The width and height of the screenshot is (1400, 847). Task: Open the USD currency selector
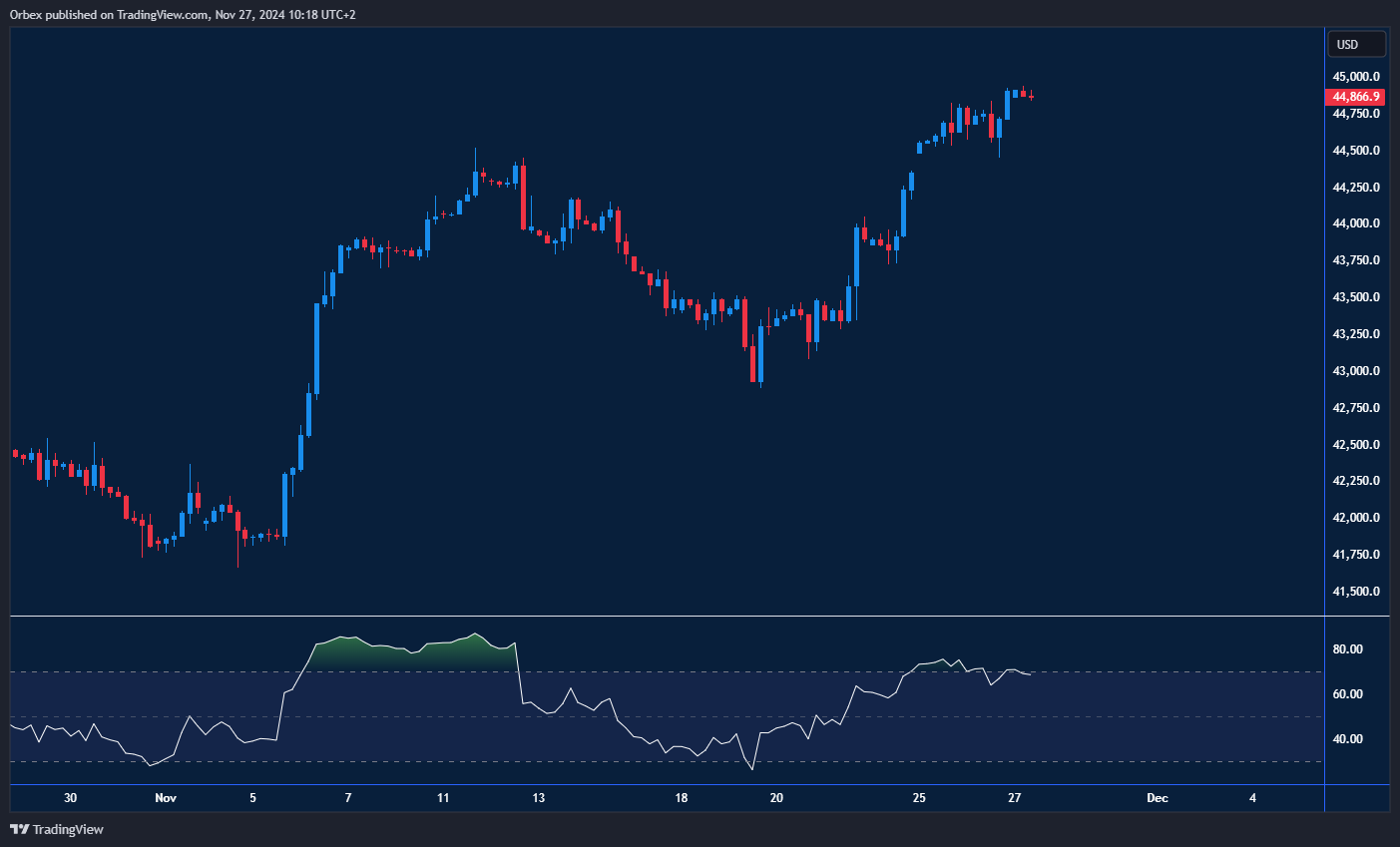pos(1356,44)
